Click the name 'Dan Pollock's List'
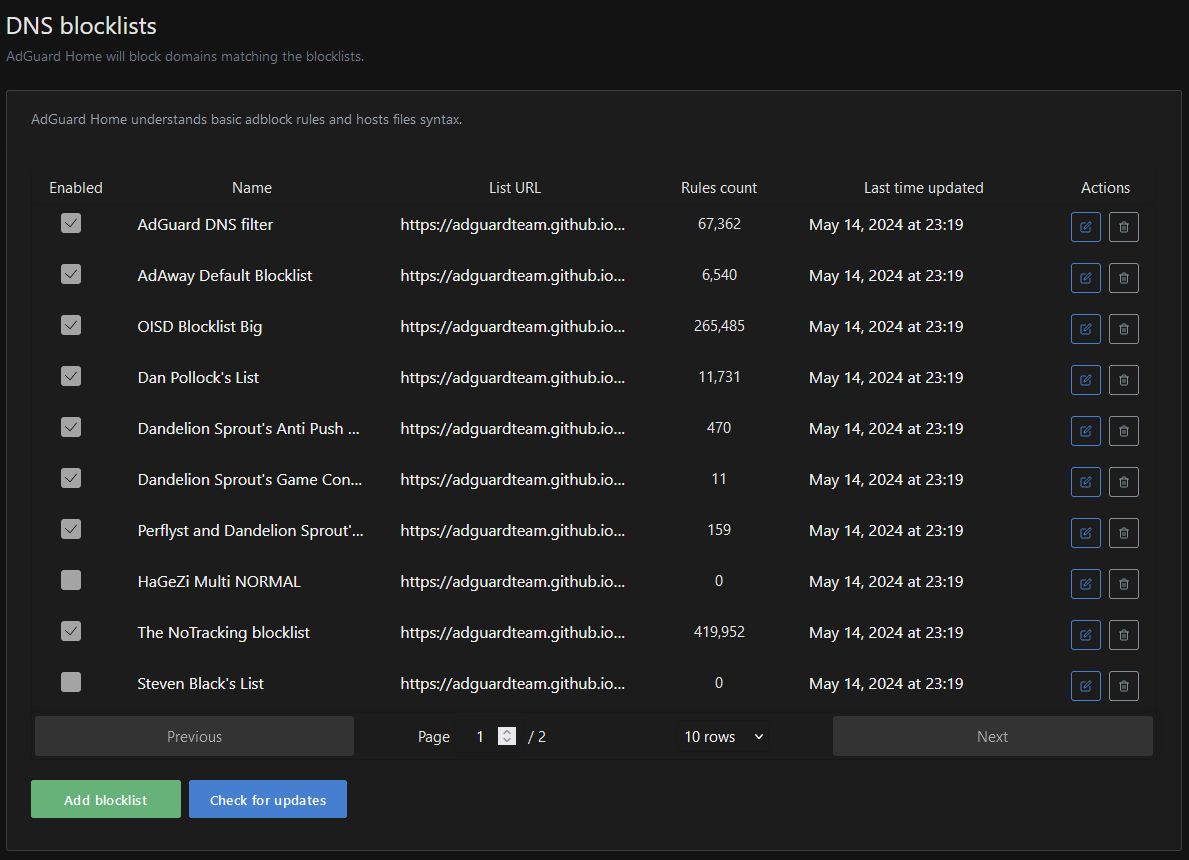Viewport: 1189px width, 860px height. tap(198, 378)
